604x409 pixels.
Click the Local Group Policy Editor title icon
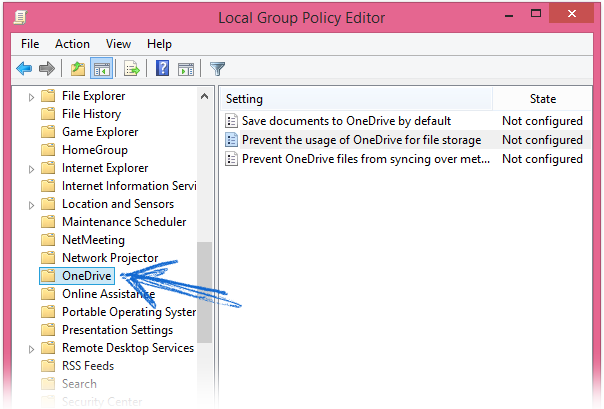[20, 17]
